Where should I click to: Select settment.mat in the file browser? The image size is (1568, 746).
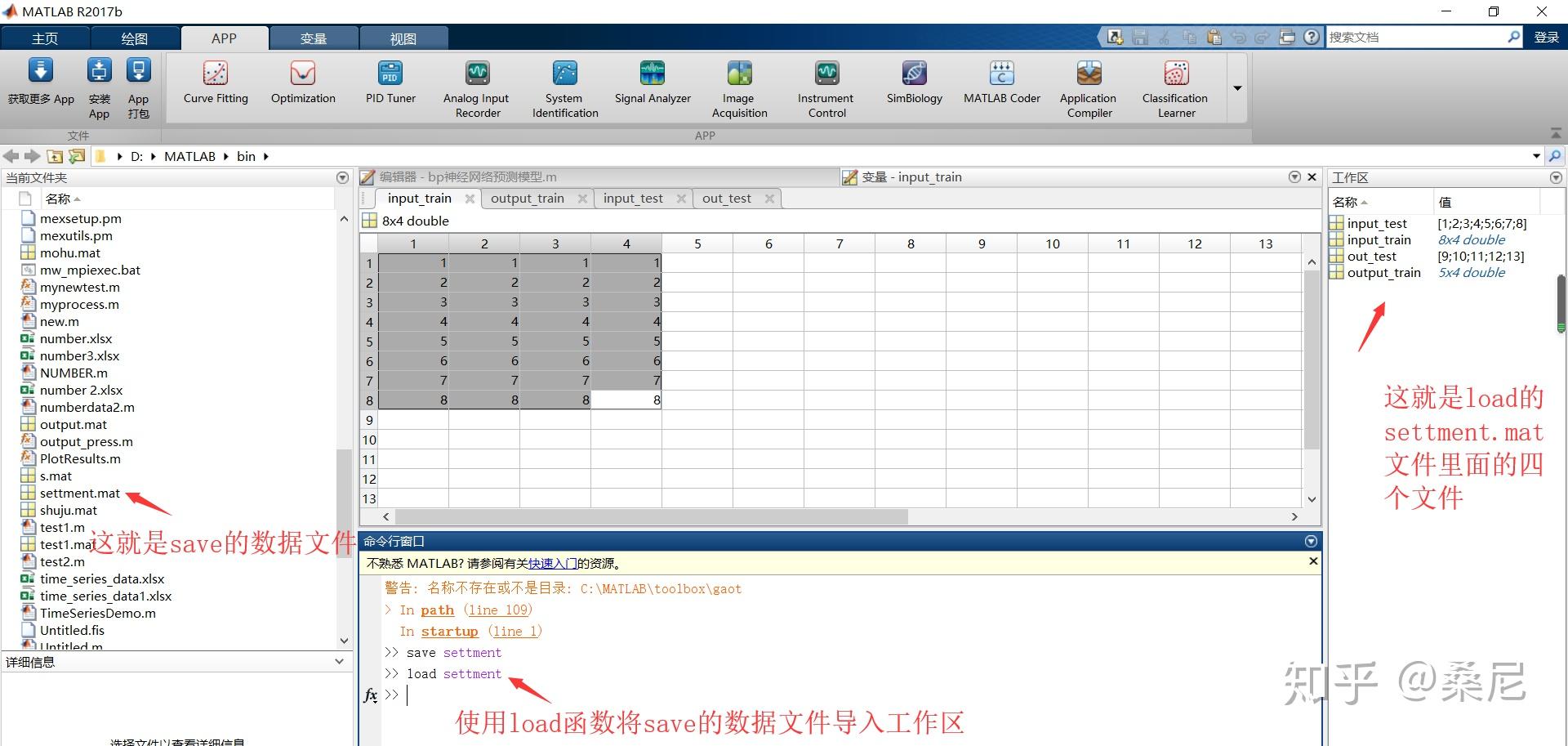tap(80, 493)
